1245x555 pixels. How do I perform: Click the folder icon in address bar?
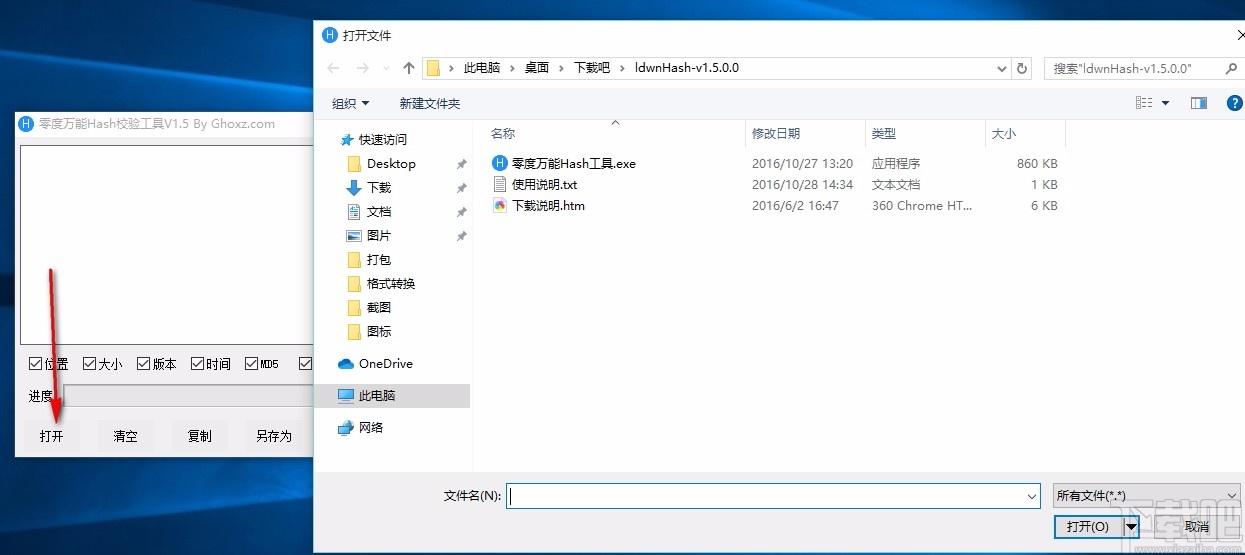tap(433, 68)
